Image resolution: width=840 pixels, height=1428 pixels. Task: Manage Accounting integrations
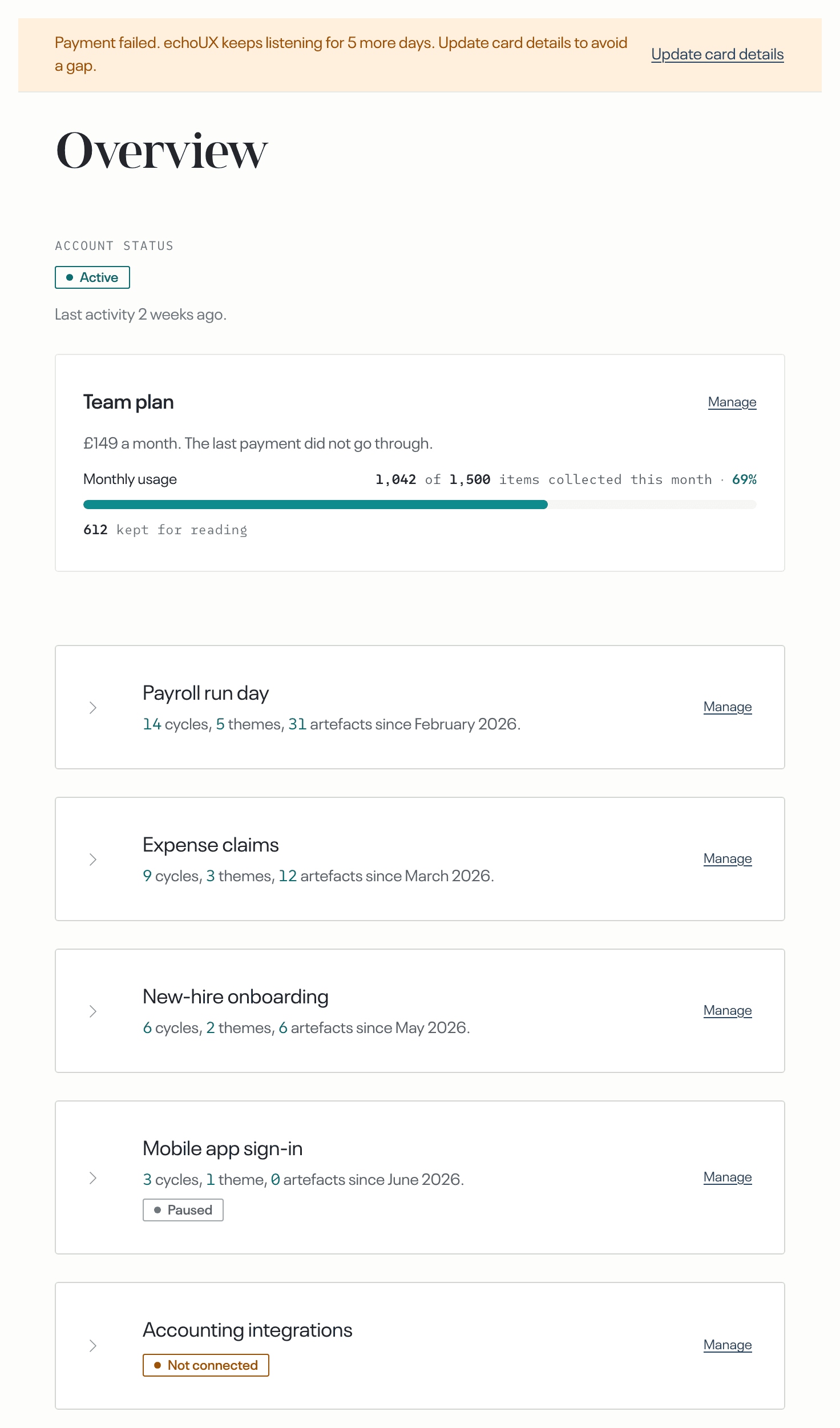pyautogui.click(x=728, y=1345)
